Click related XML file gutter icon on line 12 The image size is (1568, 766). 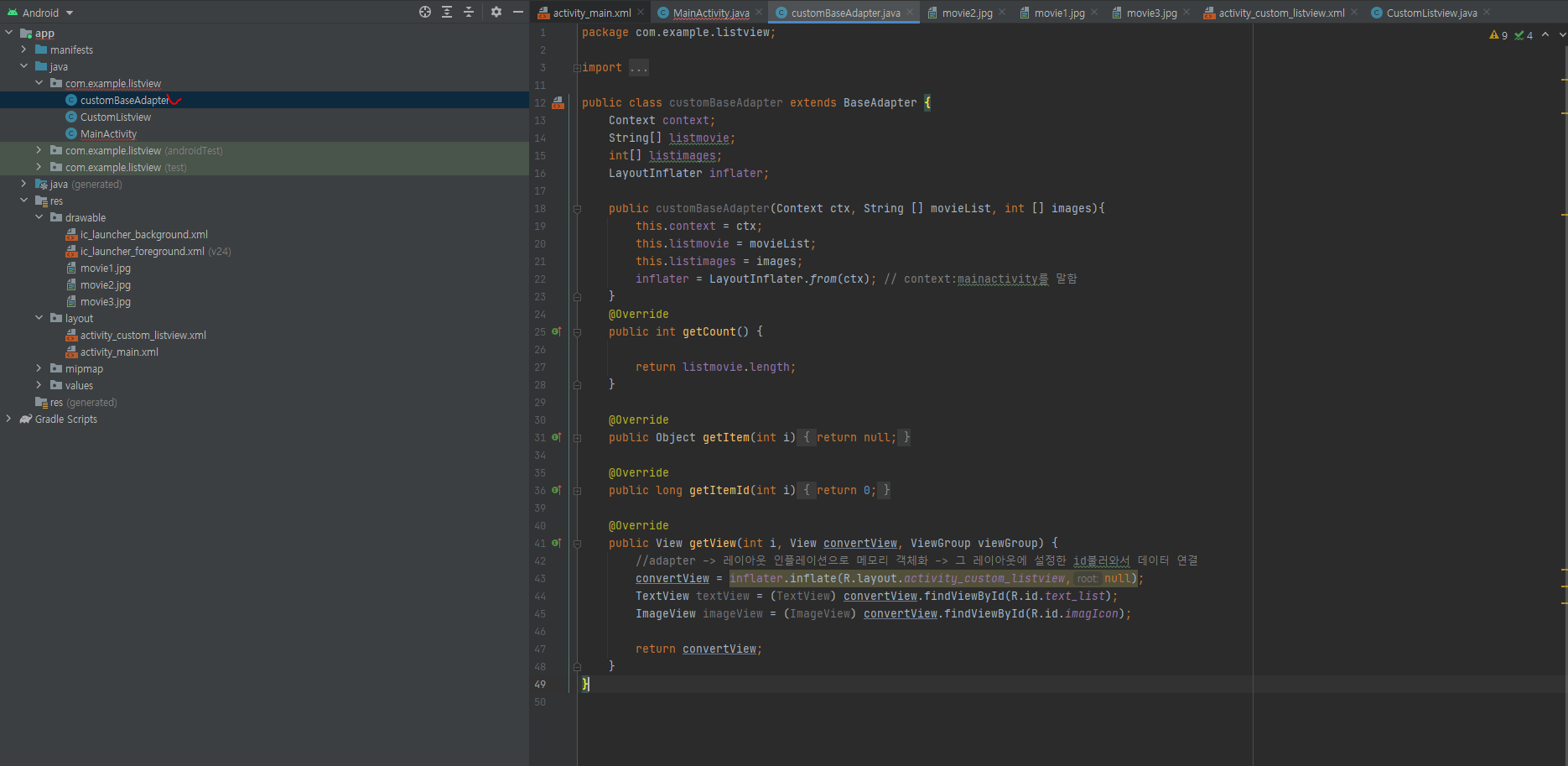pyautogui.click(x=558, y=102)
